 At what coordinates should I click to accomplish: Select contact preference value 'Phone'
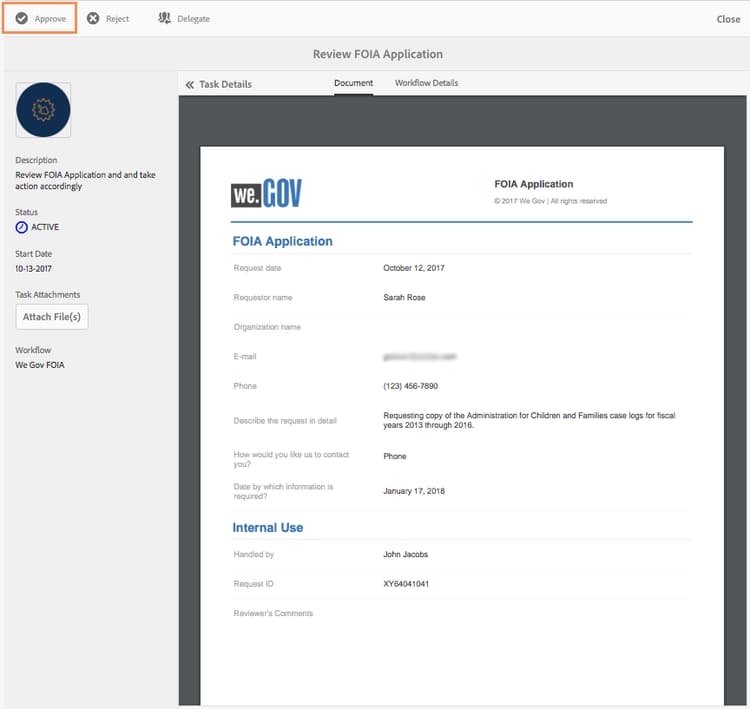[395, 456]
